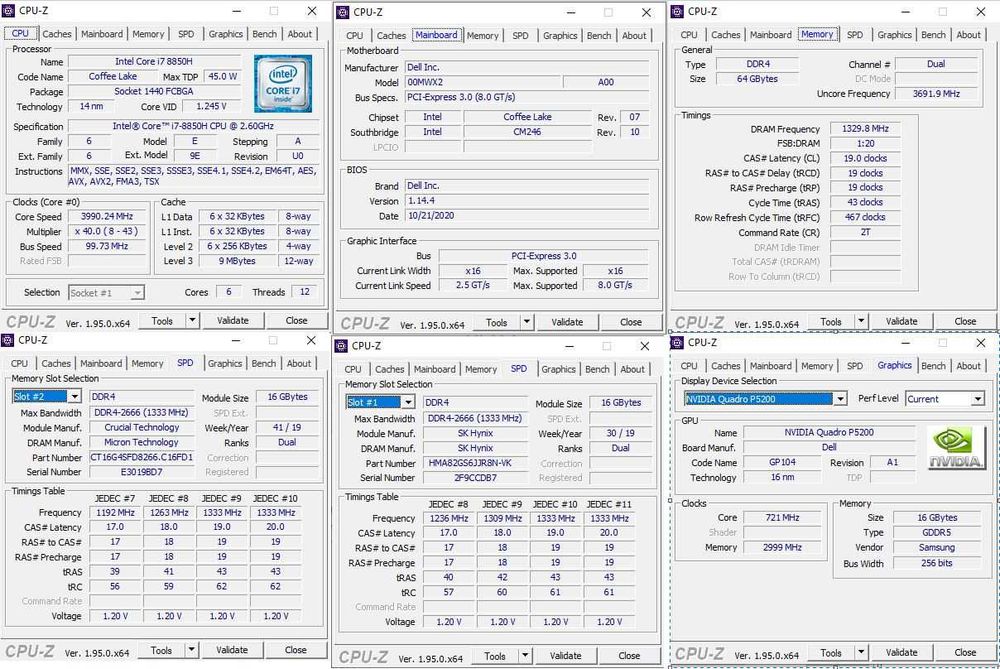This screenshot has height=669, width=1000.
Task: Click serial number 2F9CCDB7 value
Action: tap(475, 478)
